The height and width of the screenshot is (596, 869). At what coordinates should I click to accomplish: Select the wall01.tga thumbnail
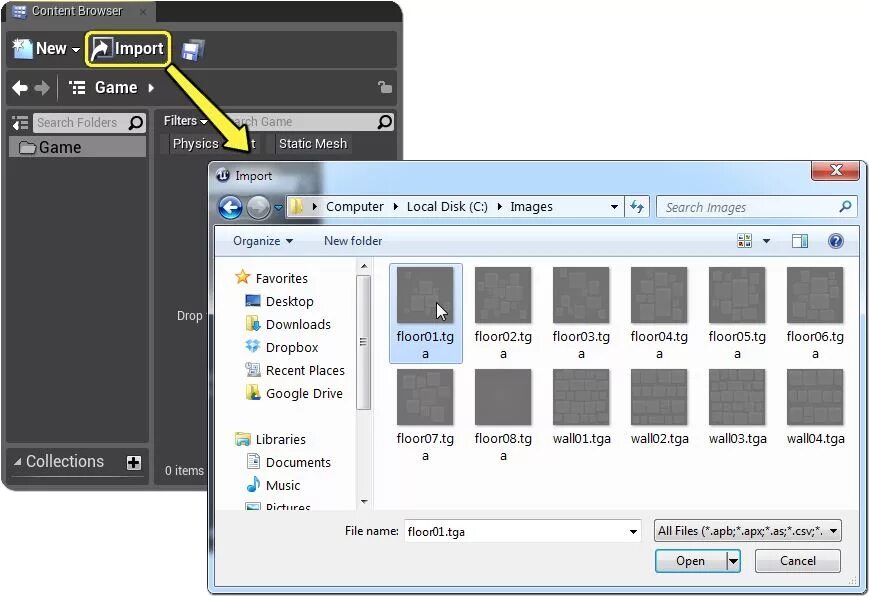point(581,397)
